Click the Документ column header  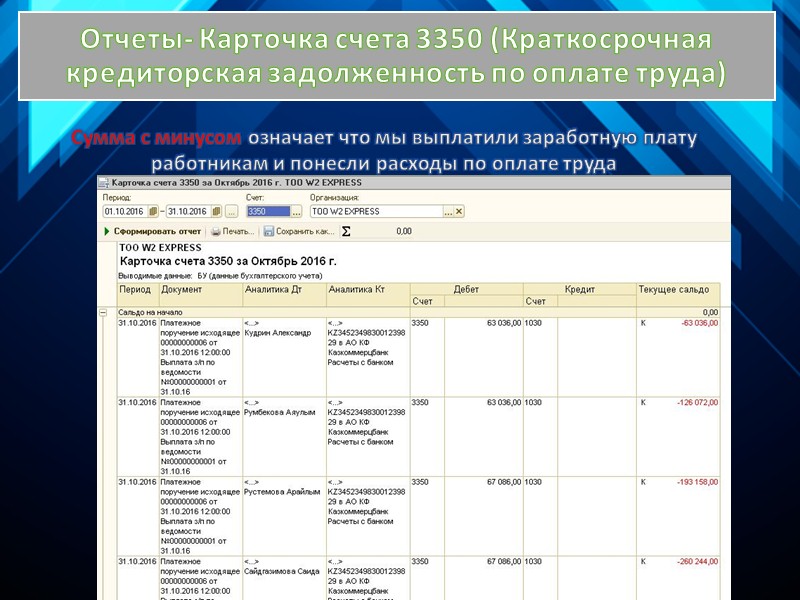pos(201,295)
